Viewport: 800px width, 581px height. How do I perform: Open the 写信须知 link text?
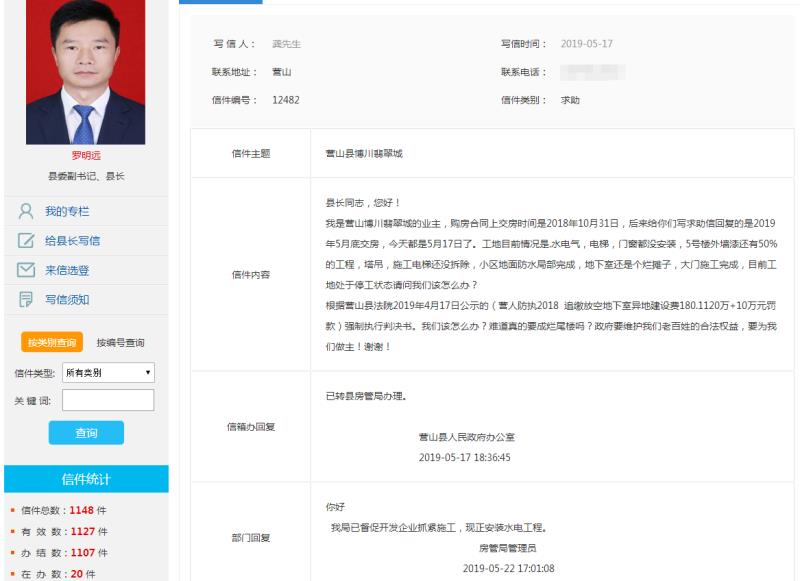pos(67,299)
